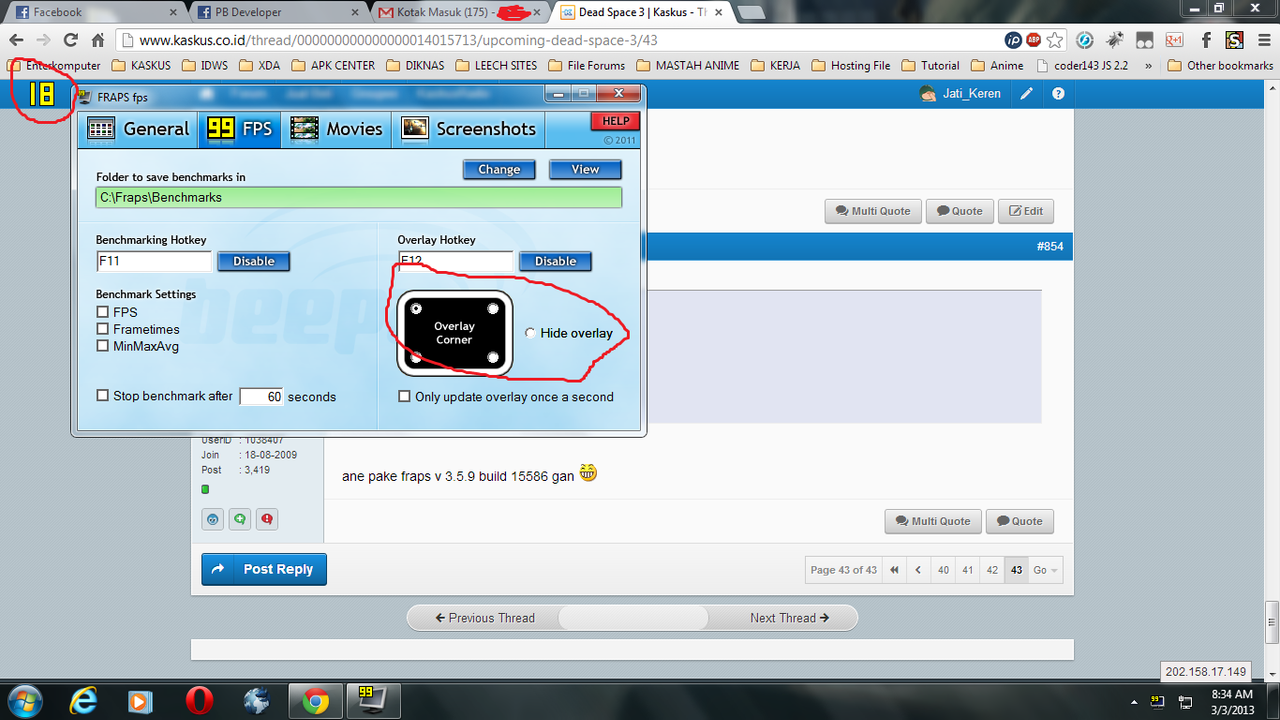Click the pencil icon in Kaskus header
Viewport: 1280px width, 720px height.
point(1026,94)
